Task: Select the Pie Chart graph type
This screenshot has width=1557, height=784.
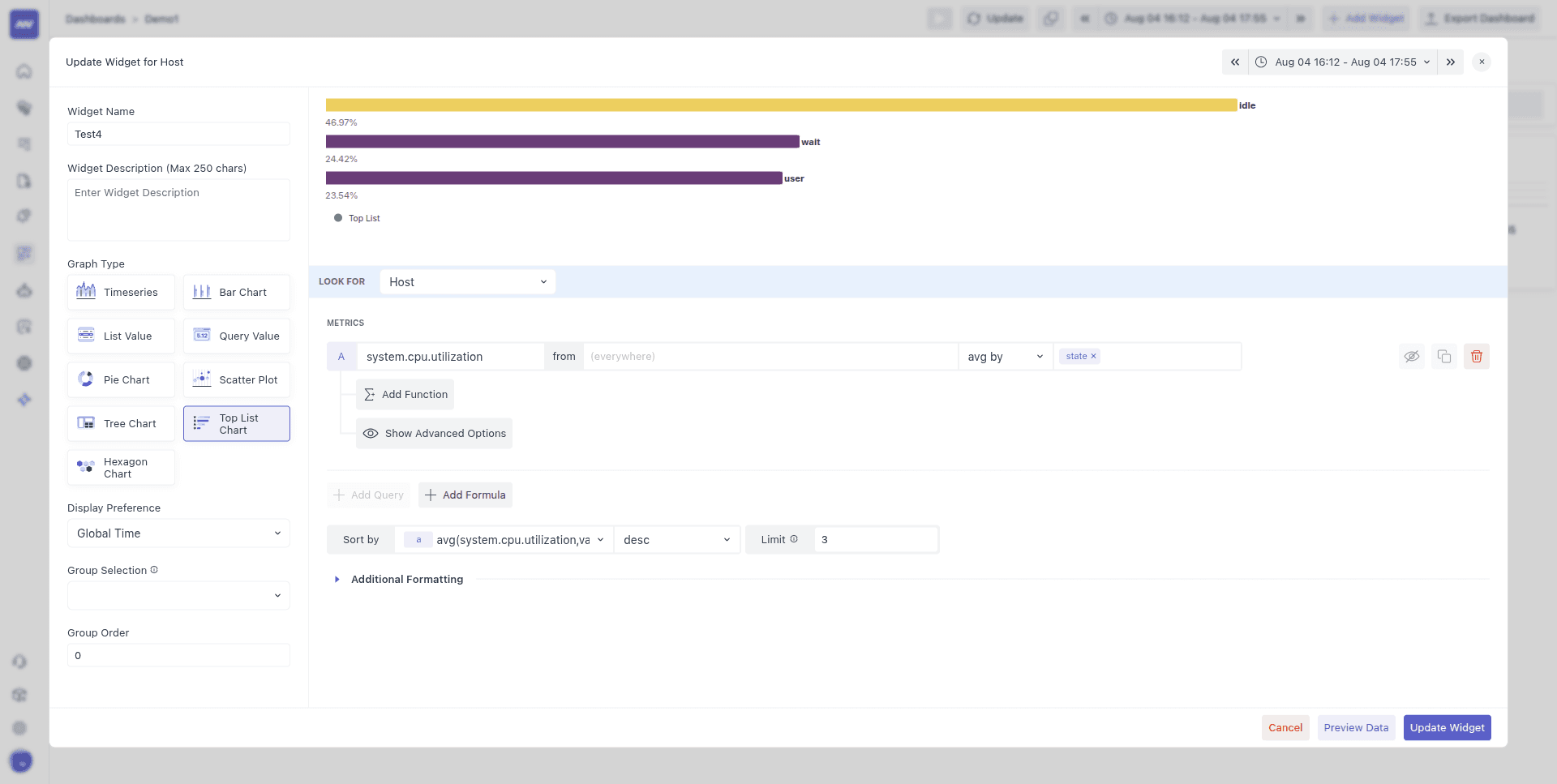Action: click(120, 379)
